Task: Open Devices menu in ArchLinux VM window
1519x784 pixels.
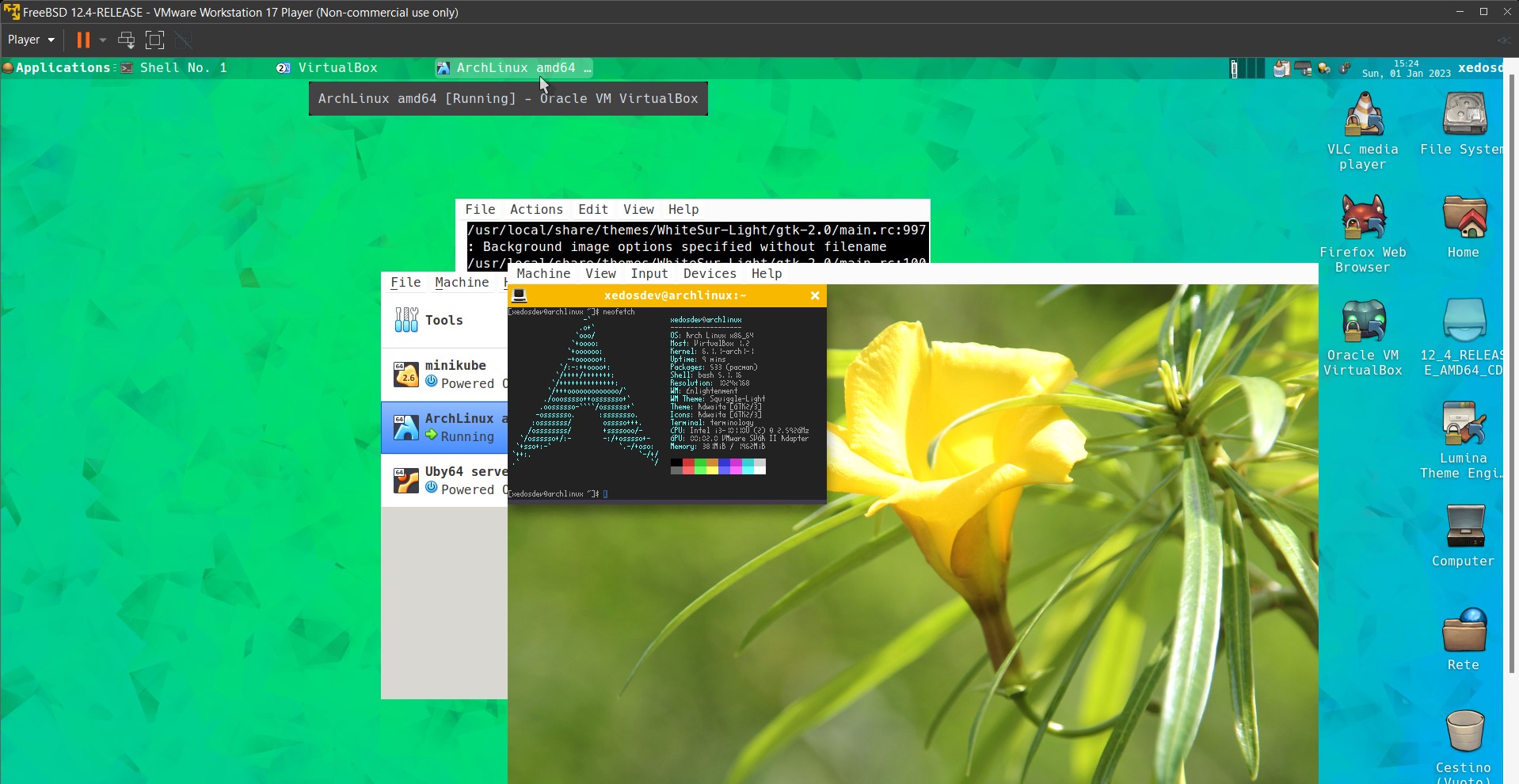Action: [x=709, y=273]
